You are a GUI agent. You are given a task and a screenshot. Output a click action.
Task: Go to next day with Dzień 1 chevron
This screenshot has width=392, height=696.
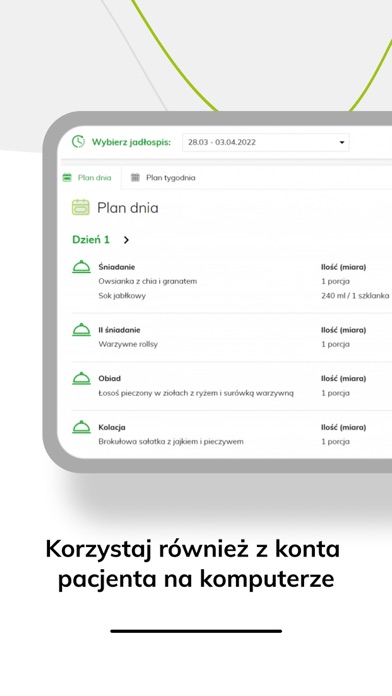[126, 240]
